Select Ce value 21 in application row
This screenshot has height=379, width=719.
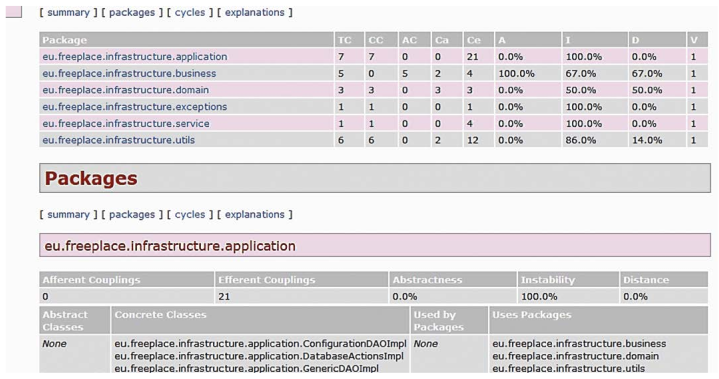pyautogui.click(x=472, y=57)
